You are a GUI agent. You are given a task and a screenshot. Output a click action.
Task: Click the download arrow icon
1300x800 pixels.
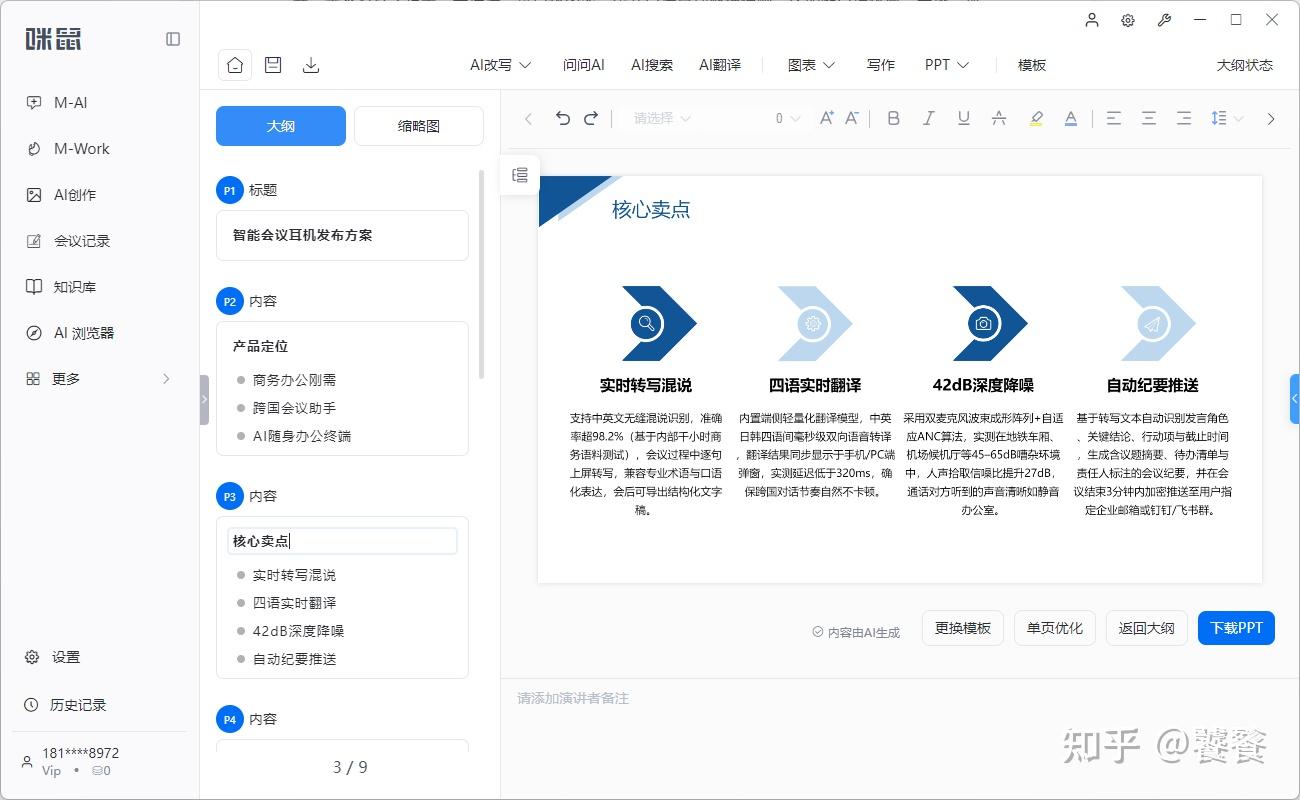coord(311,65)
